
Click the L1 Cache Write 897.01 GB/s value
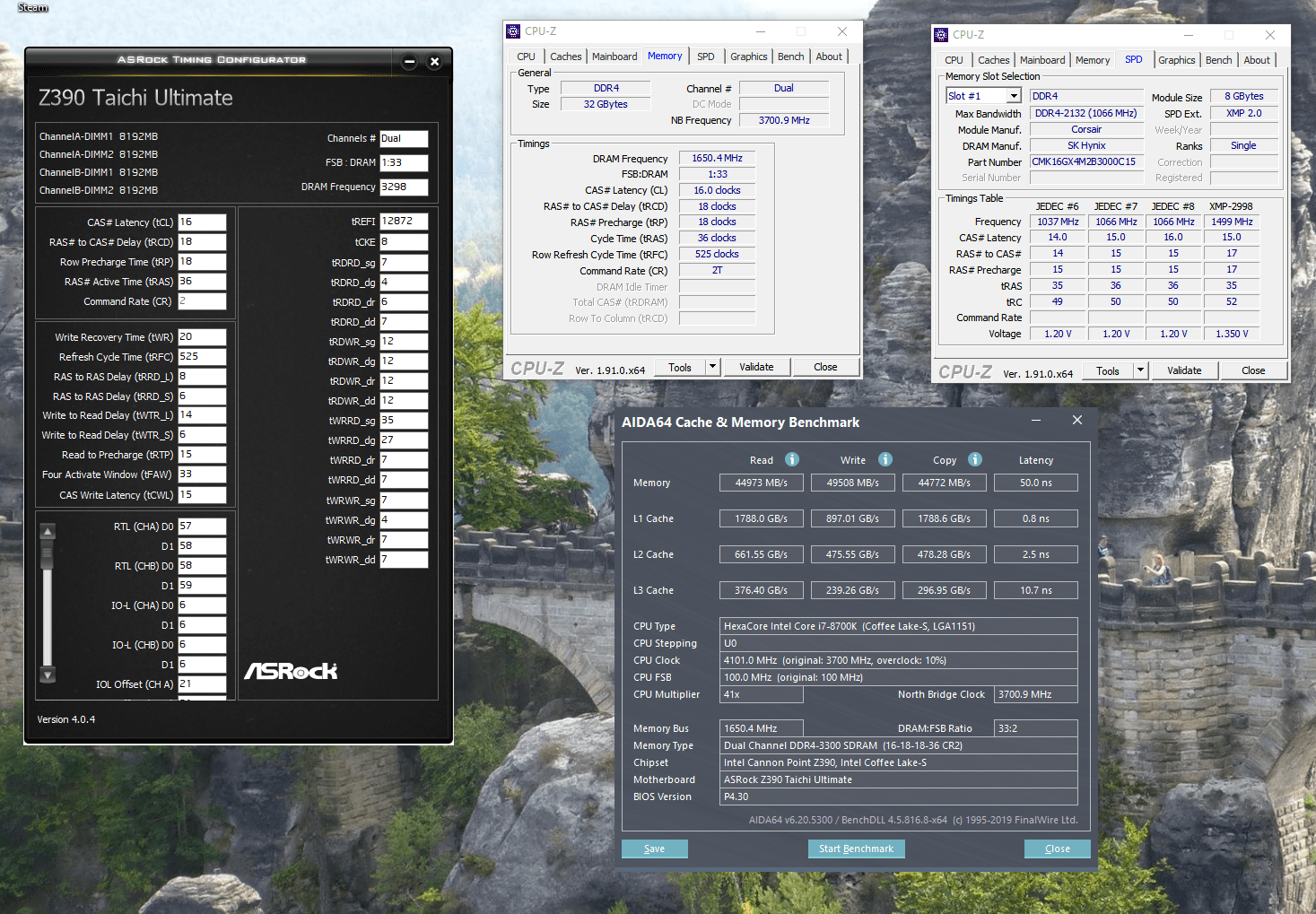point(853,518)
